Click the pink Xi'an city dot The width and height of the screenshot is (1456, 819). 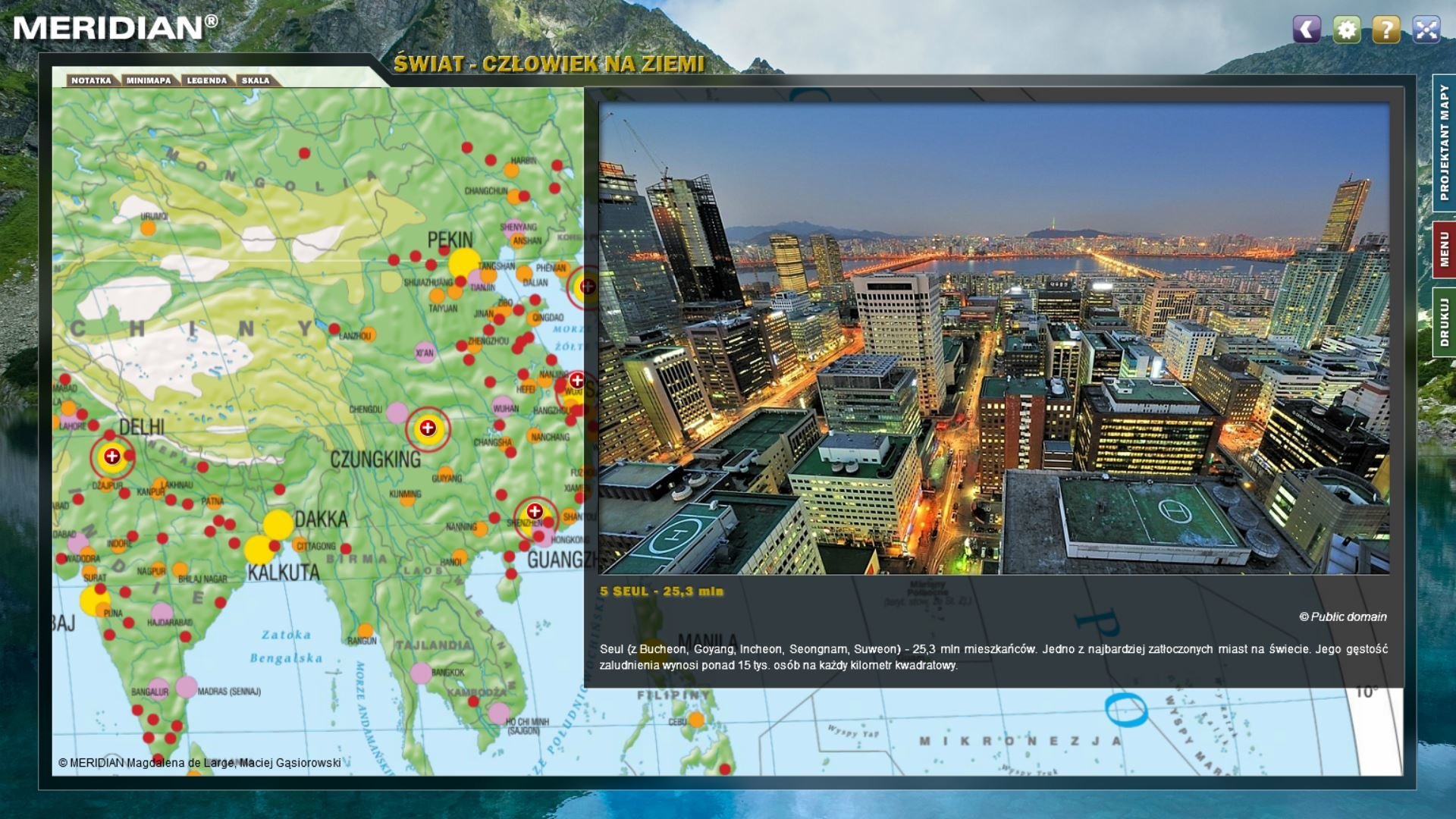pyautogui.click(x=425, y=353)
